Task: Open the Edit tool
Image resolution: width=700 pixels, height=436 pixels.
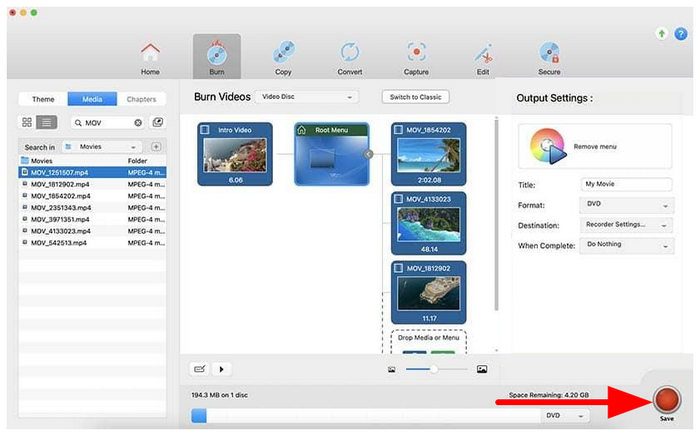Action: pyautogui.click(x=483, y=58)
